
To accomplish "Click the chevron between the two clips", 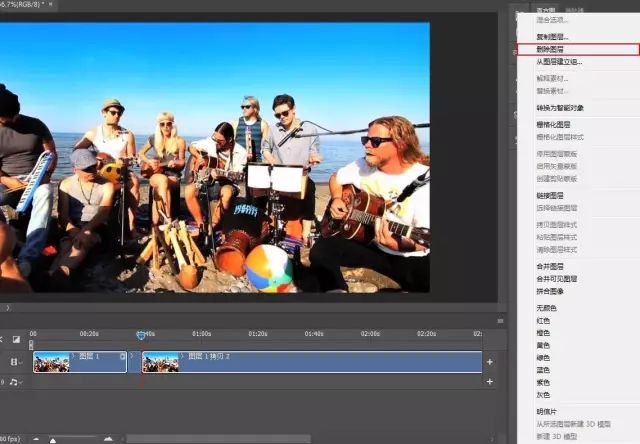I will (x=132, y=356).
